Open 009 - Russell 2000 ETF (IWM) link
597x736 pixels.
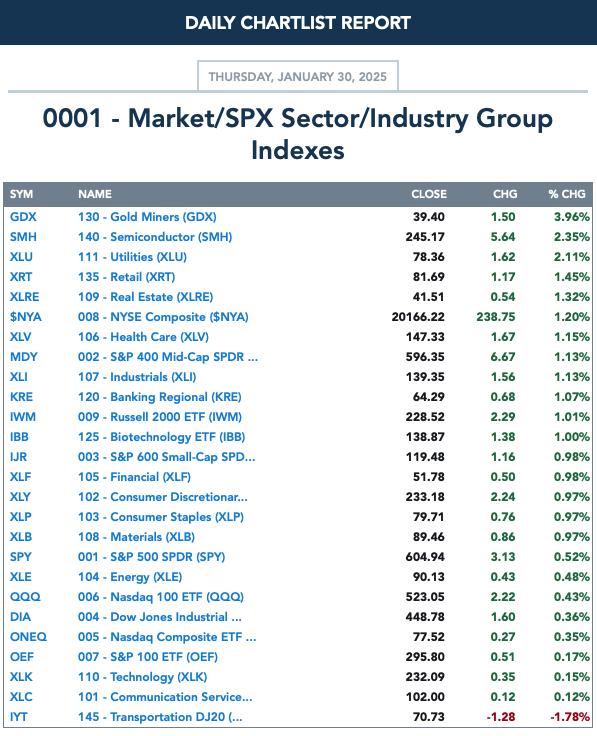tap(160, 417)
